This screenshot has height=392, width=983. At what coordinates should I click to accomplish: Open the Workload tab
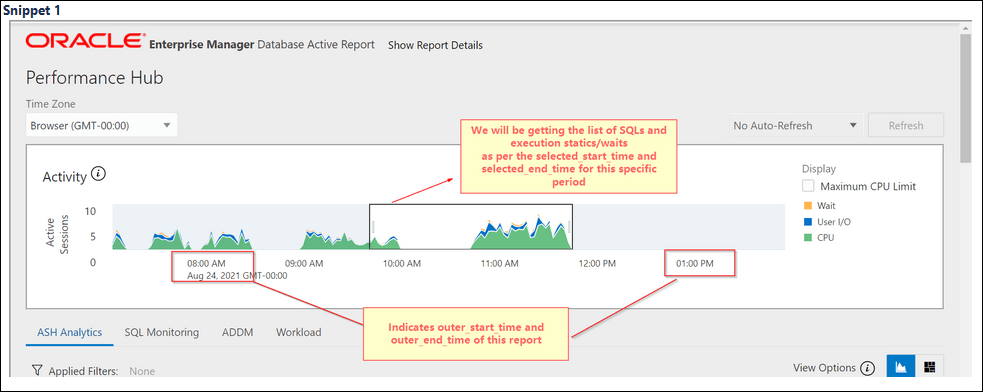pos(298,332)
